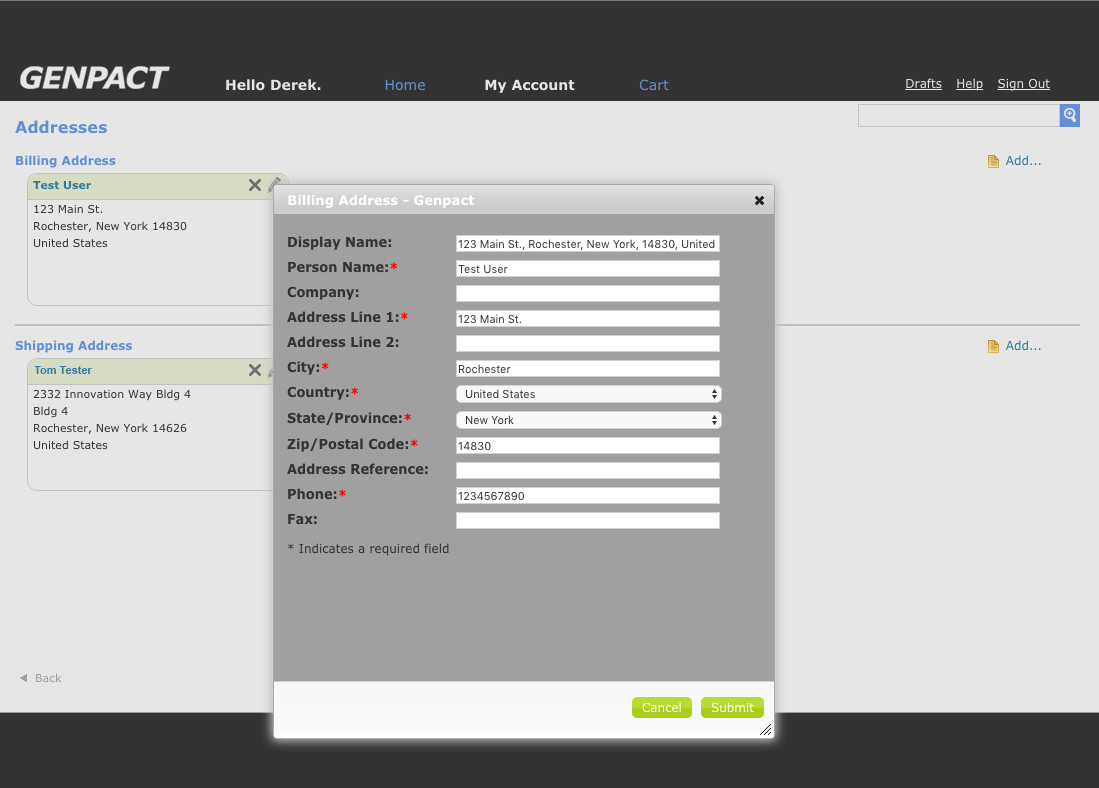Click the search magnifier icon
Viewport: 1099px width, 788px height.
point(1069,116)
